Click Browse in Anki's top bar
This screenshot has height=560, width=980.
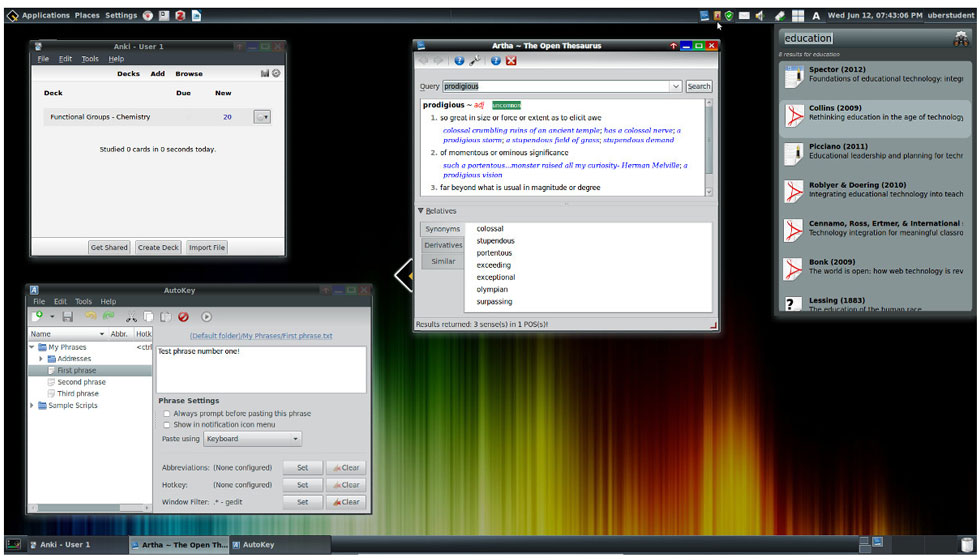pos(189,74)
